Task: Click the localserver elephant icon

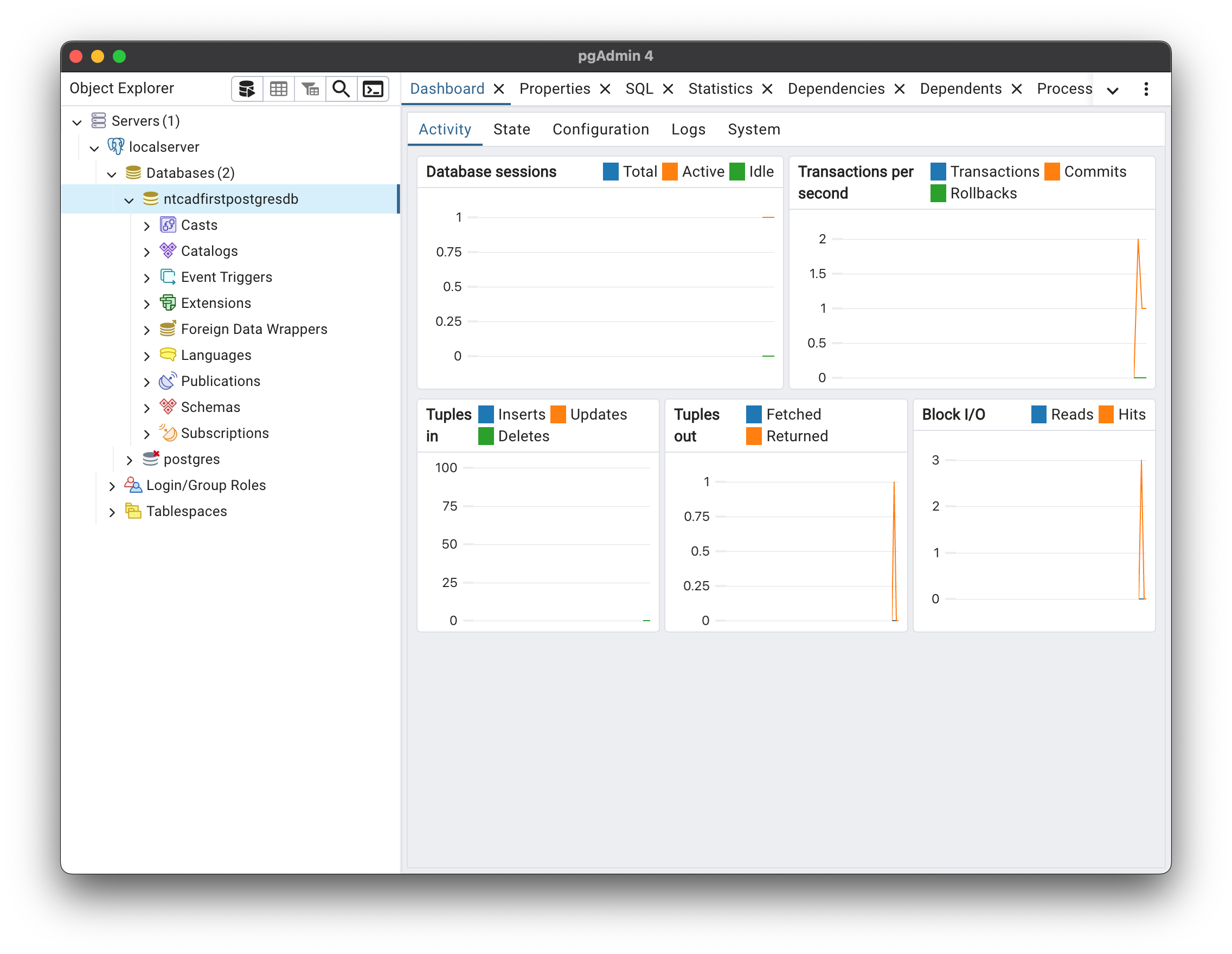Action: [116, 146]
